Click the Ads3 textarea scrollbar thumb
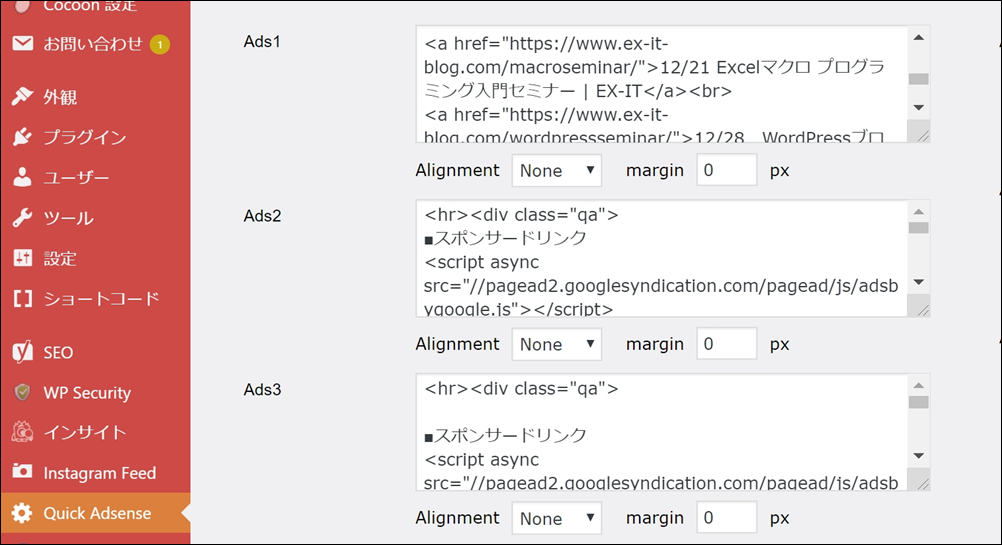 [918, 402]
